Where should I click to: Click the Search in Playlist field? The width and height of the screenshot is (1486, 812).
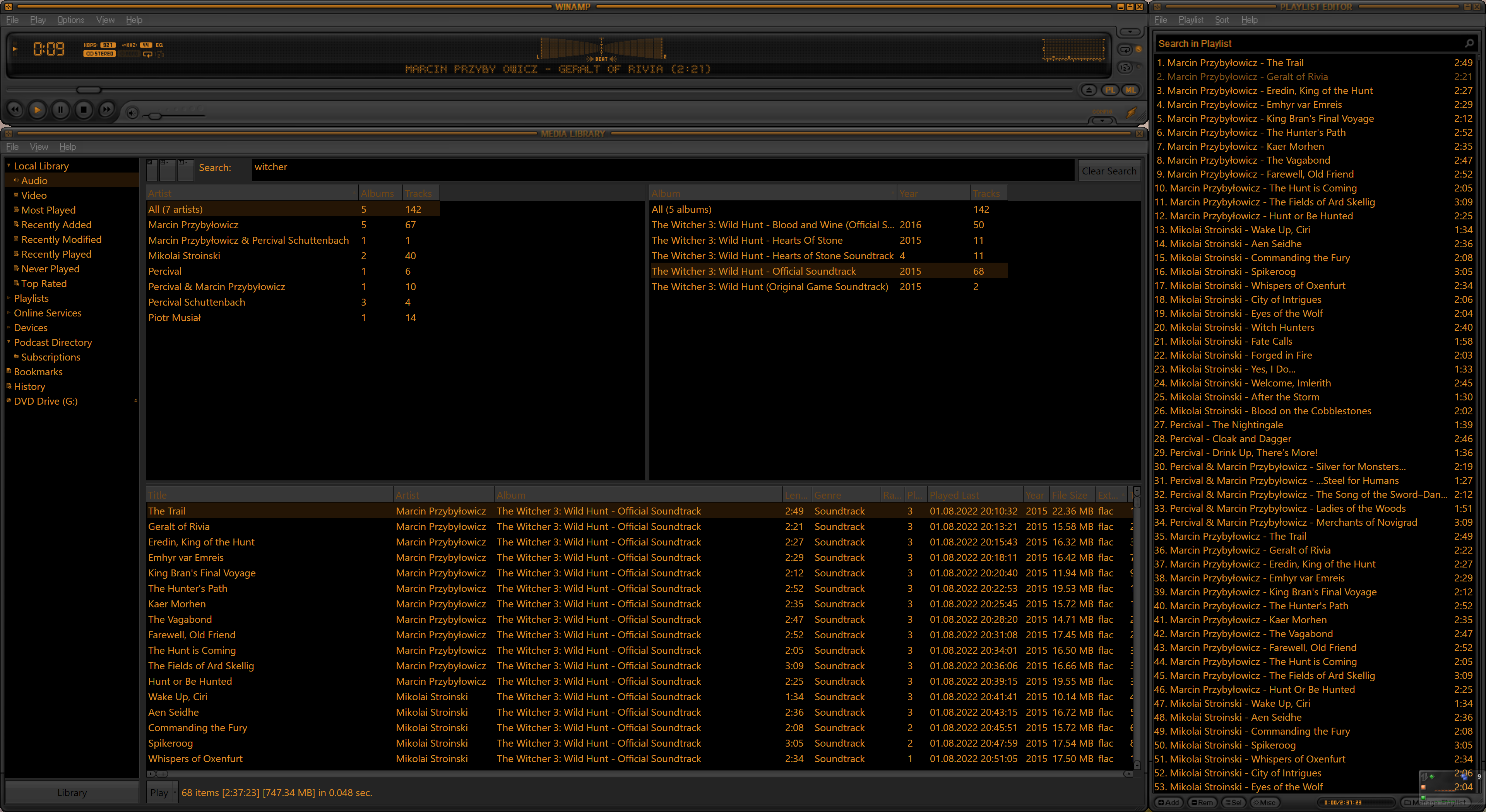[1310, 43]
